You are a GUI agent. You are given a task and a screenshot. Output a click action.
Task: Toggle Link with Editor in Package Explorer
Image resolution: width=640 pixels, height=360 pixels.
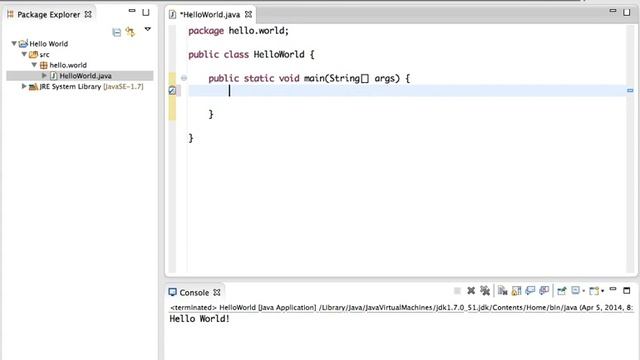click(130, 32)
